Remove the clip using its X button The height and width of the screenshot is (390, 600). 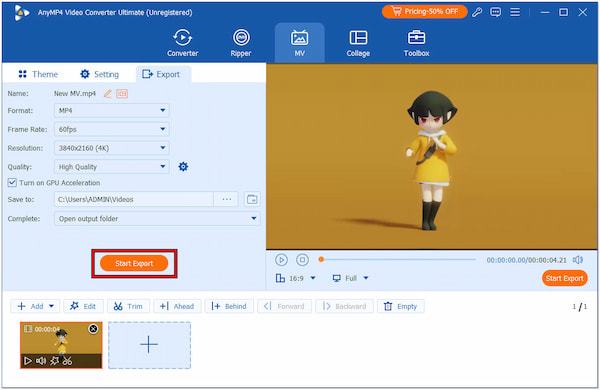tap(93, 329)
